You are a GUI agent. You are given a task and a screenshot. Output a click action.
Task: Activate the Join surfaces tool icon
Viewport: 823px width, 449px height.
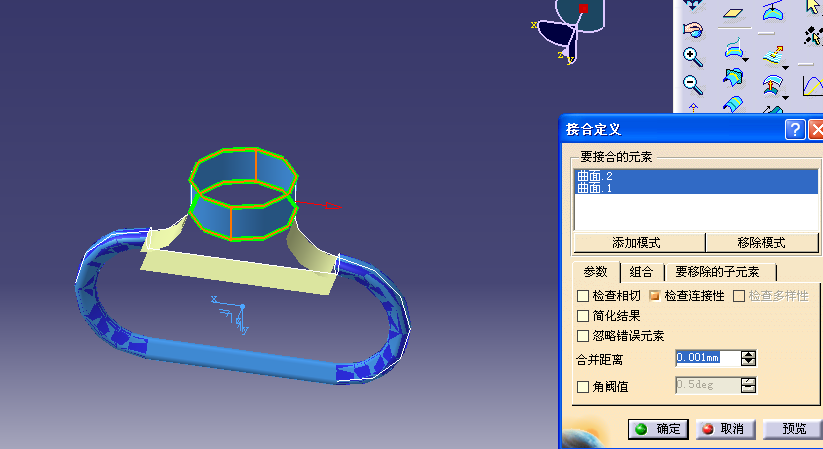tap(733, 49)
